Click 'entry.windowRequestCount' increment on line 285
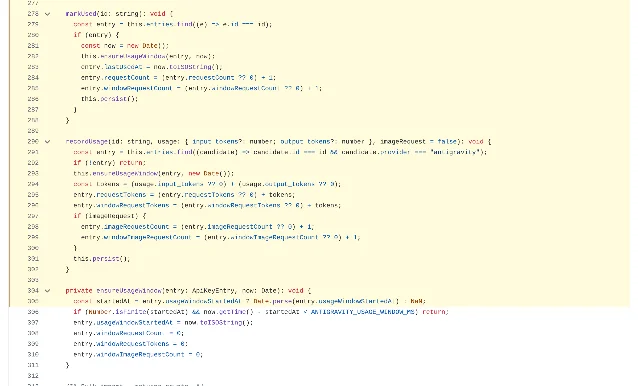Viewport: 638px width, 386px height. [201, 88]
